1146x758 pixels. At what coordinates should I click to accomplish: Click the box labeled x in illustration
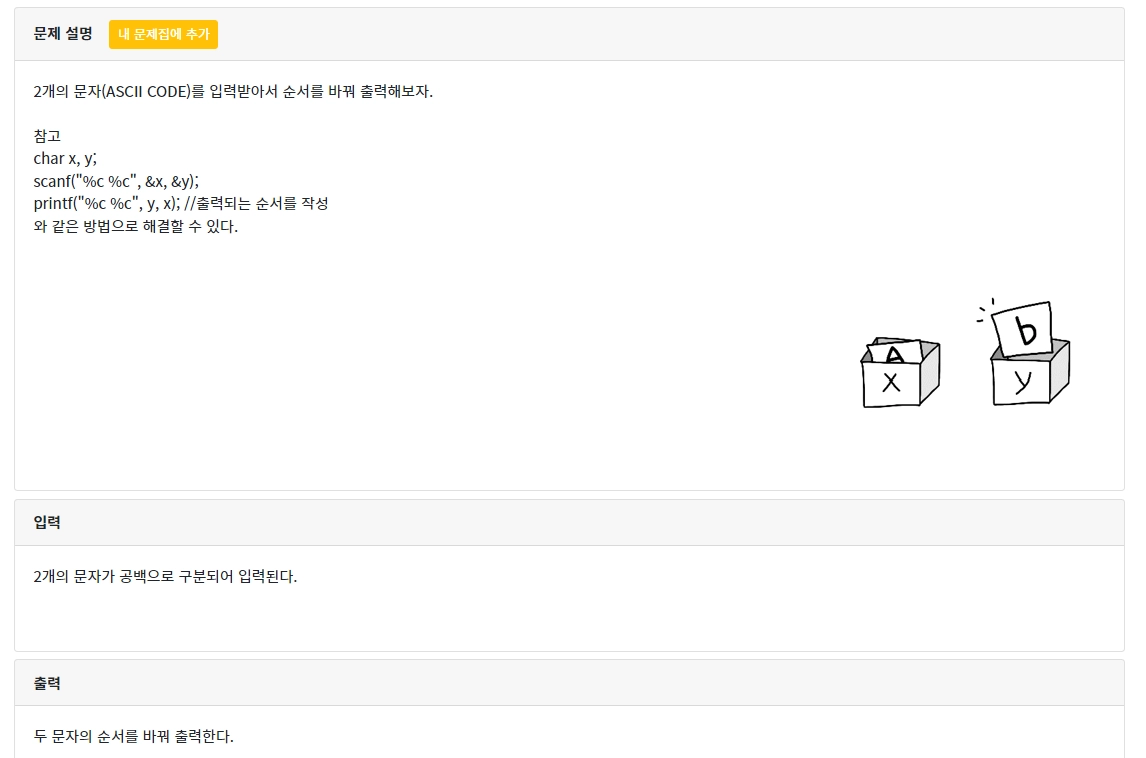point(891,383)
